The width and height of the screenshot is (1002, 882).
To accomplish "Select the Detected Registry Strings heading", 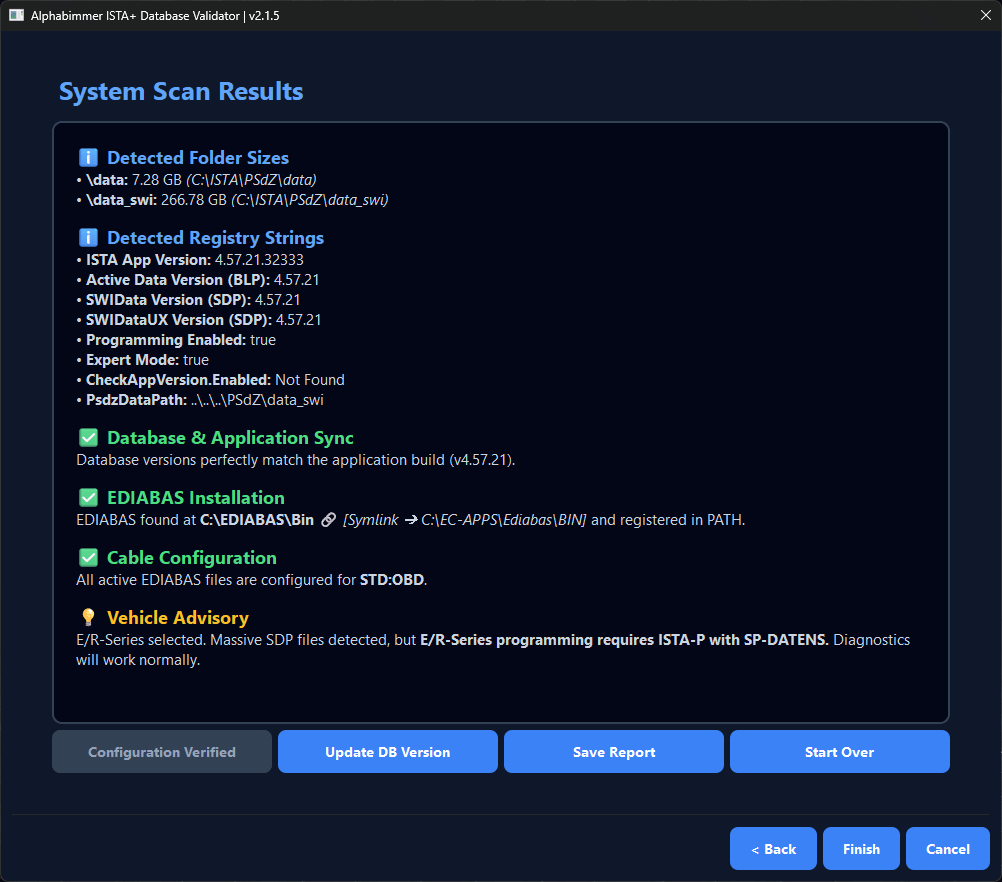I will (215, 237).
